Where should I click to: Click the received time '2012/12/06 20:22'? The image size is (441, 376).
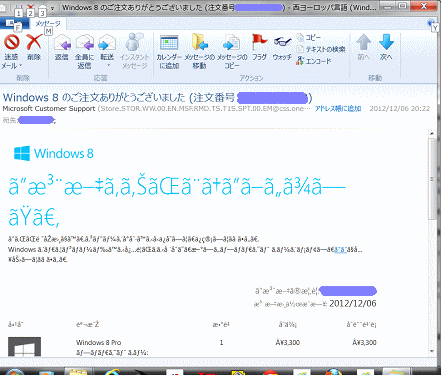tap(399, 109)
